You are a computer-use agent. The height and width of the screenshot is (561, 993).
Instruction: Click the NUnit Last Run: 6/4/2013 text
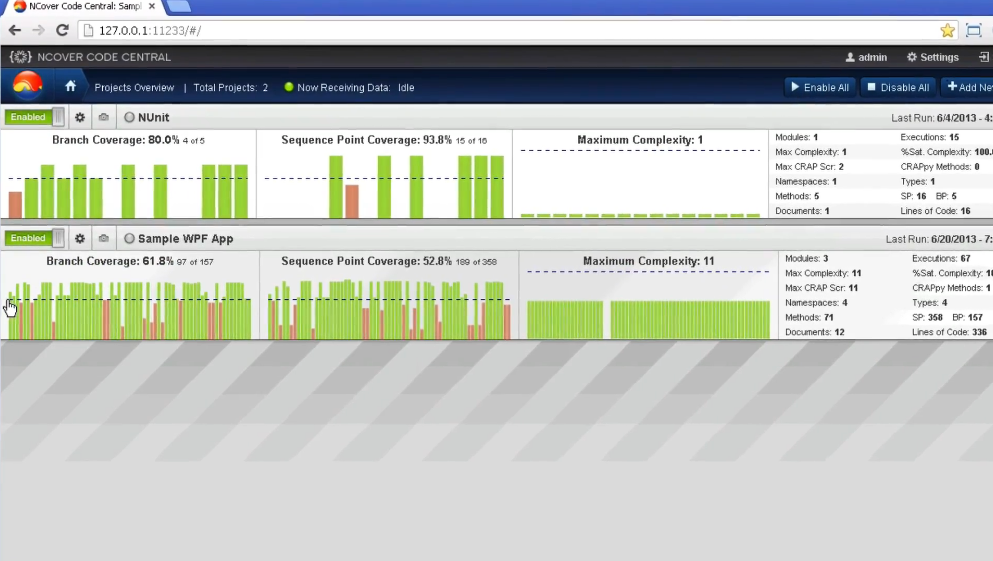click(x=942, y=118)
